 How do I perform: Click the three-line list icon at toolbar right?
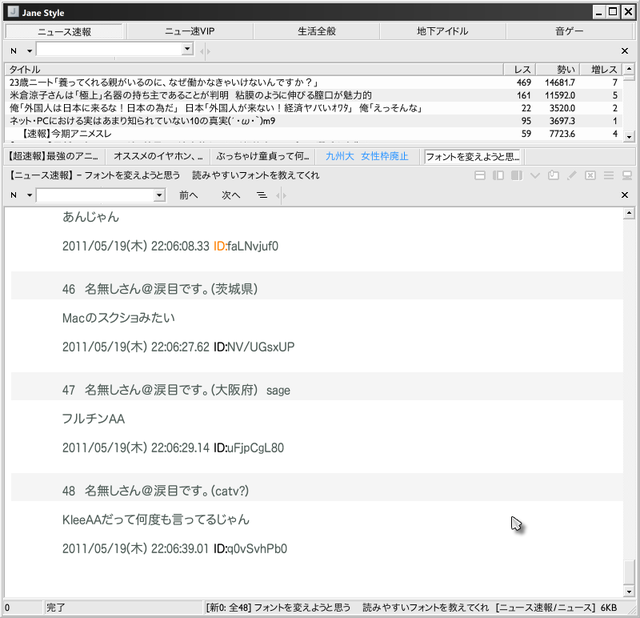tap(609, 176)
